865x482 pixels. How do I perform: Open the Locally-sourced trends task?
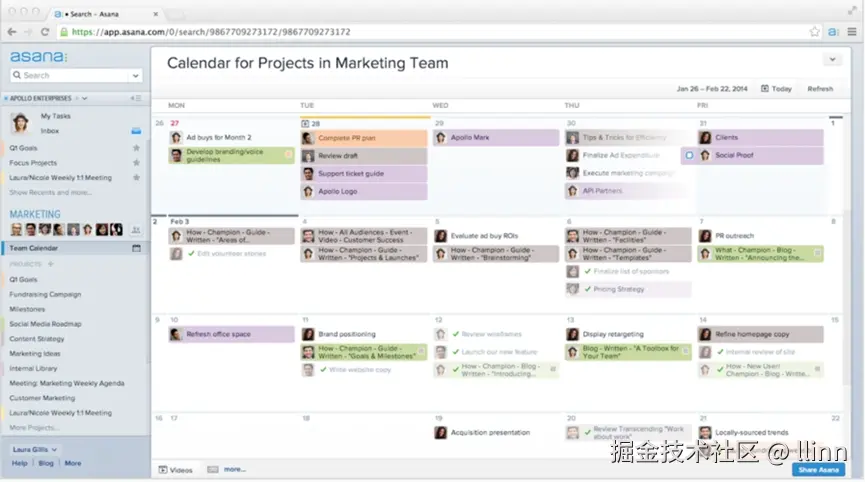[x=751, y=433]
